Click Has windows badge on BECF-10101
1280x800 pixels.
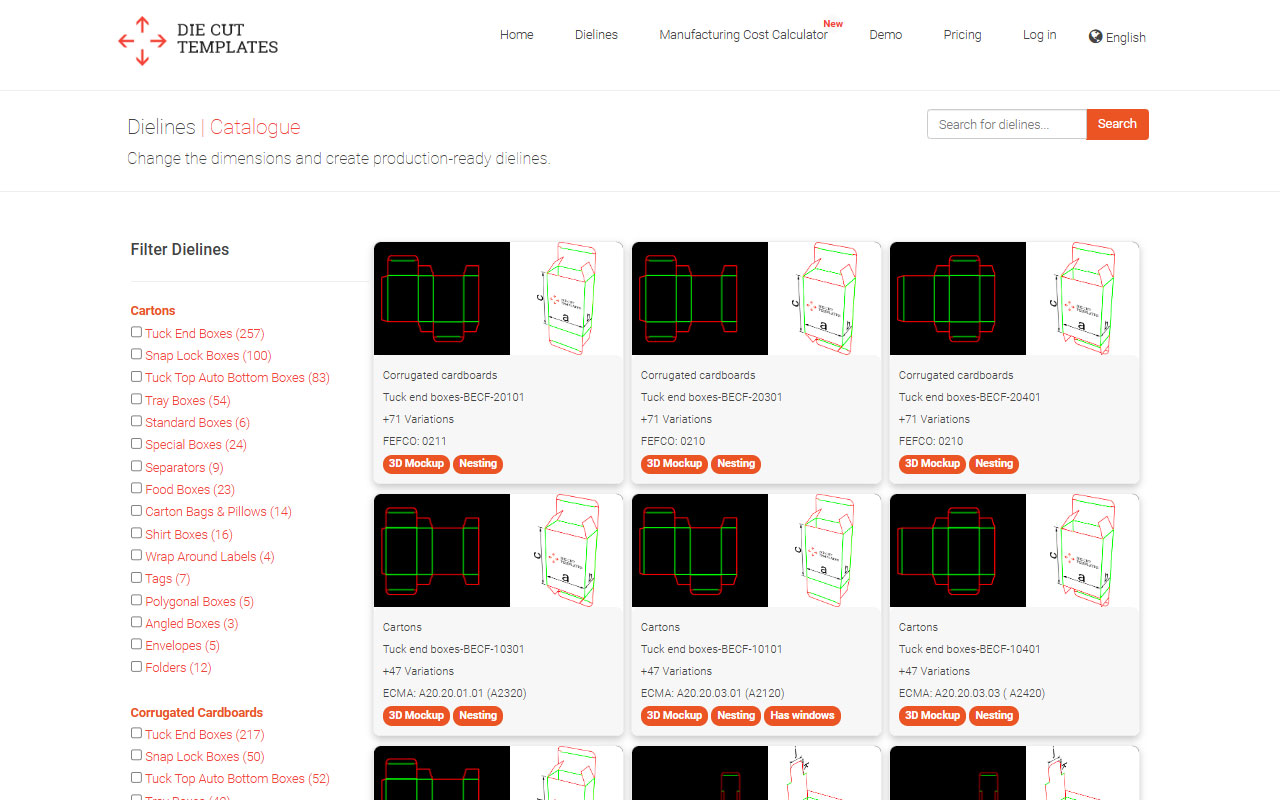coord(803,716)
